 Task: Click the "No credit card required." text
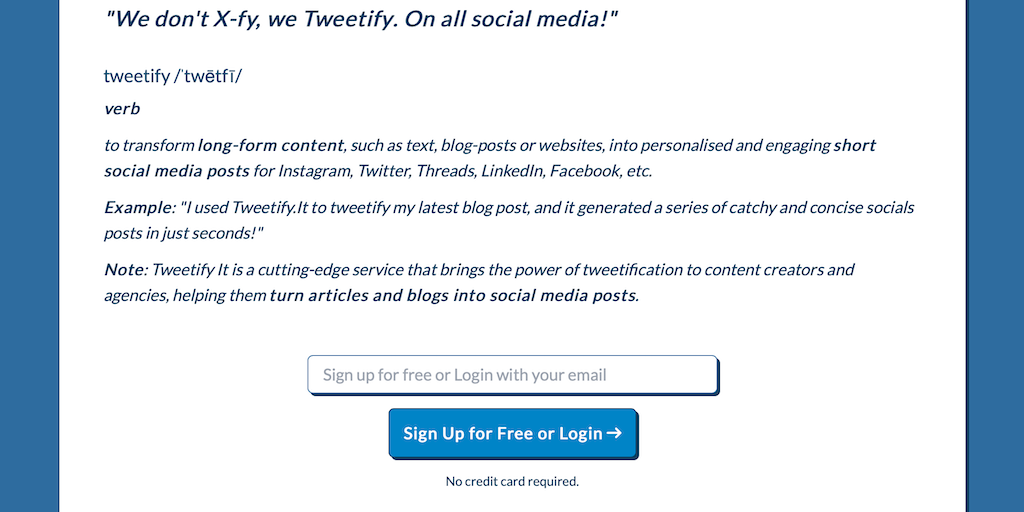point(512,481)
